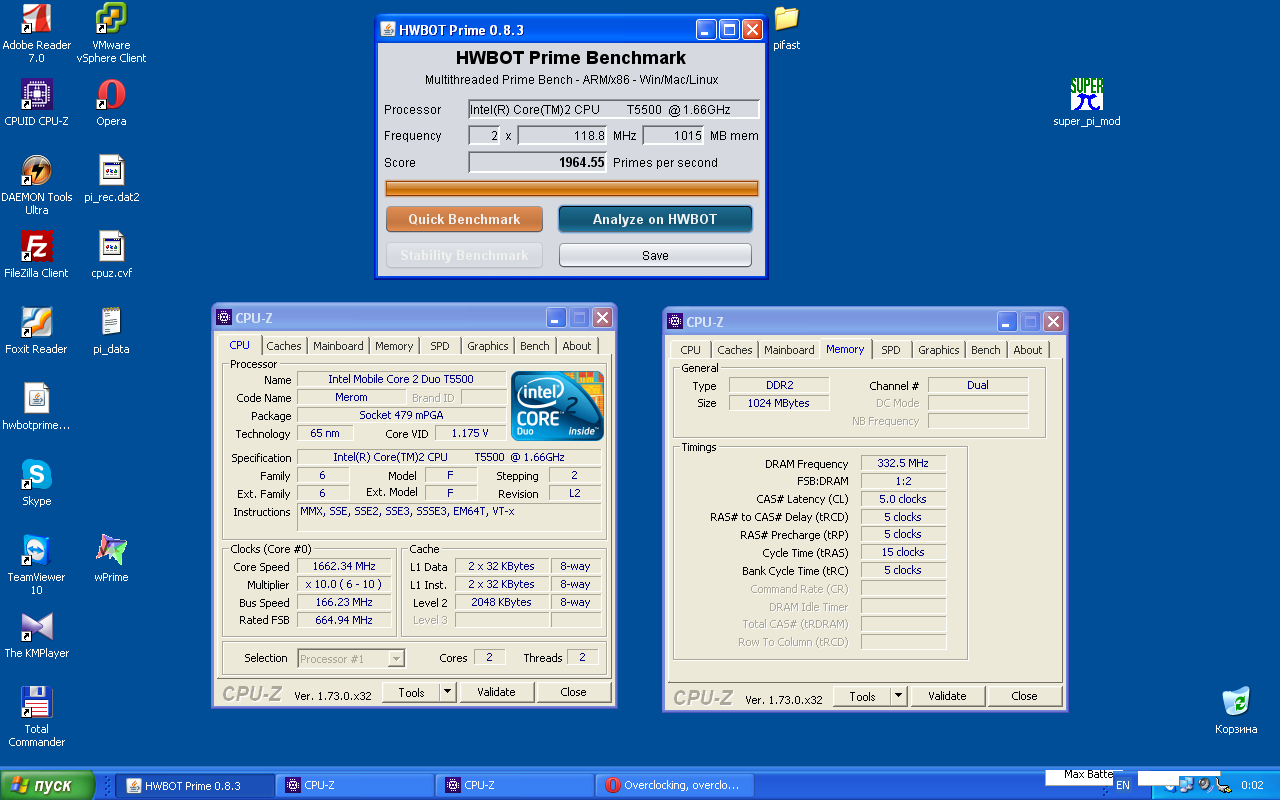Activate second CPU-Z taskbar button
Viewport: 1280px width, 800px height.
(515, 785)
